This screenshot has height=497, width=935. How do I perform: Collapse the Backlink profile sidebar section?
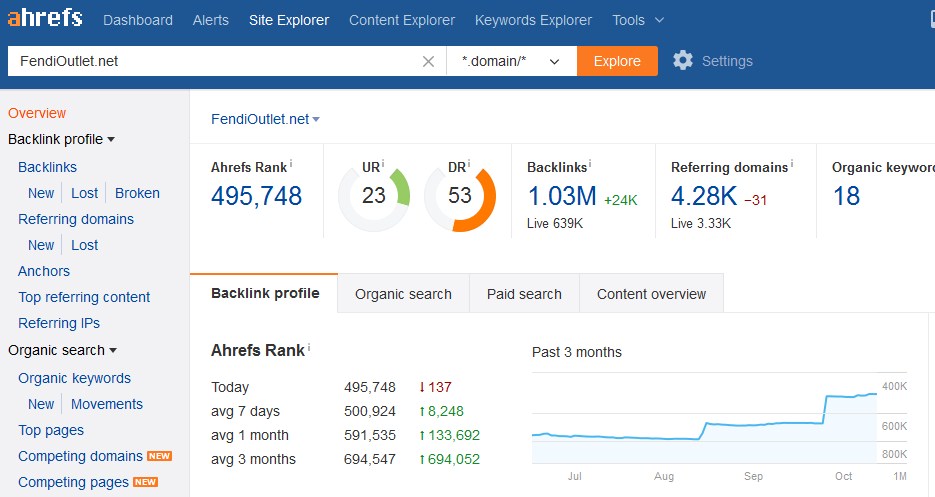[111, 140]
